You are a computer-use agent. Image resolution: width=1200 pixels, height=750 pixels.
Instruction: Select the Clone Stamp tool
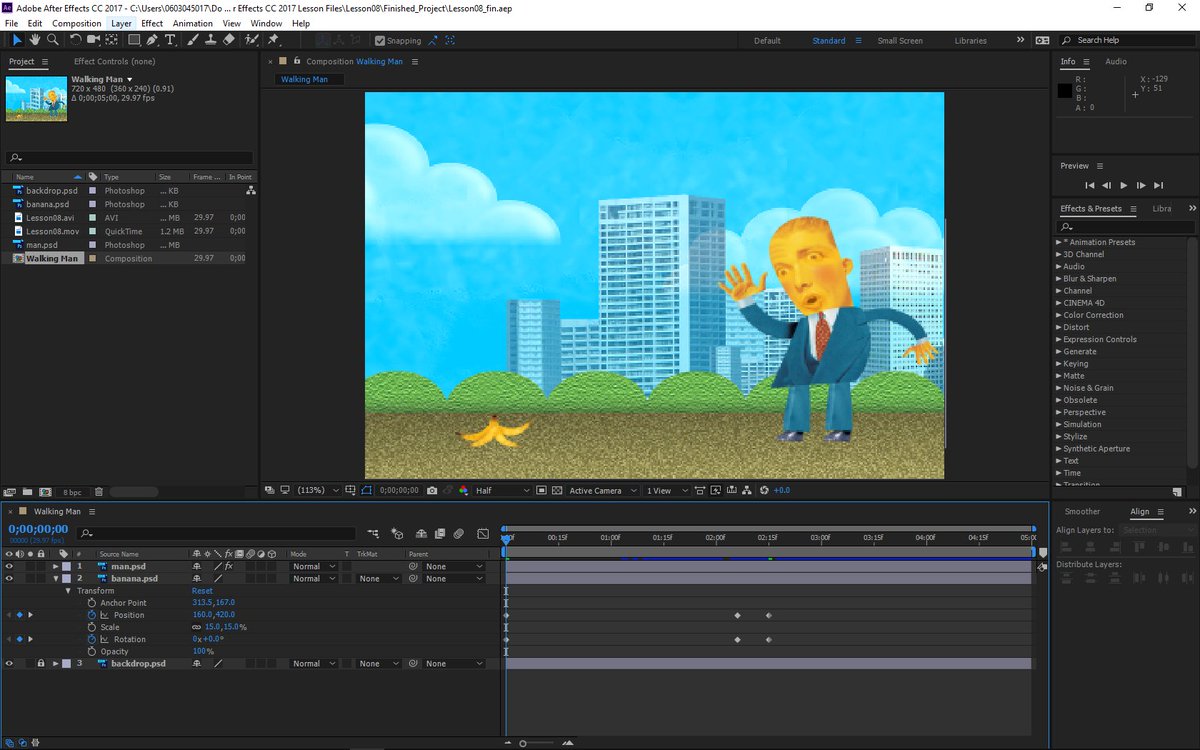coord(210,40)
